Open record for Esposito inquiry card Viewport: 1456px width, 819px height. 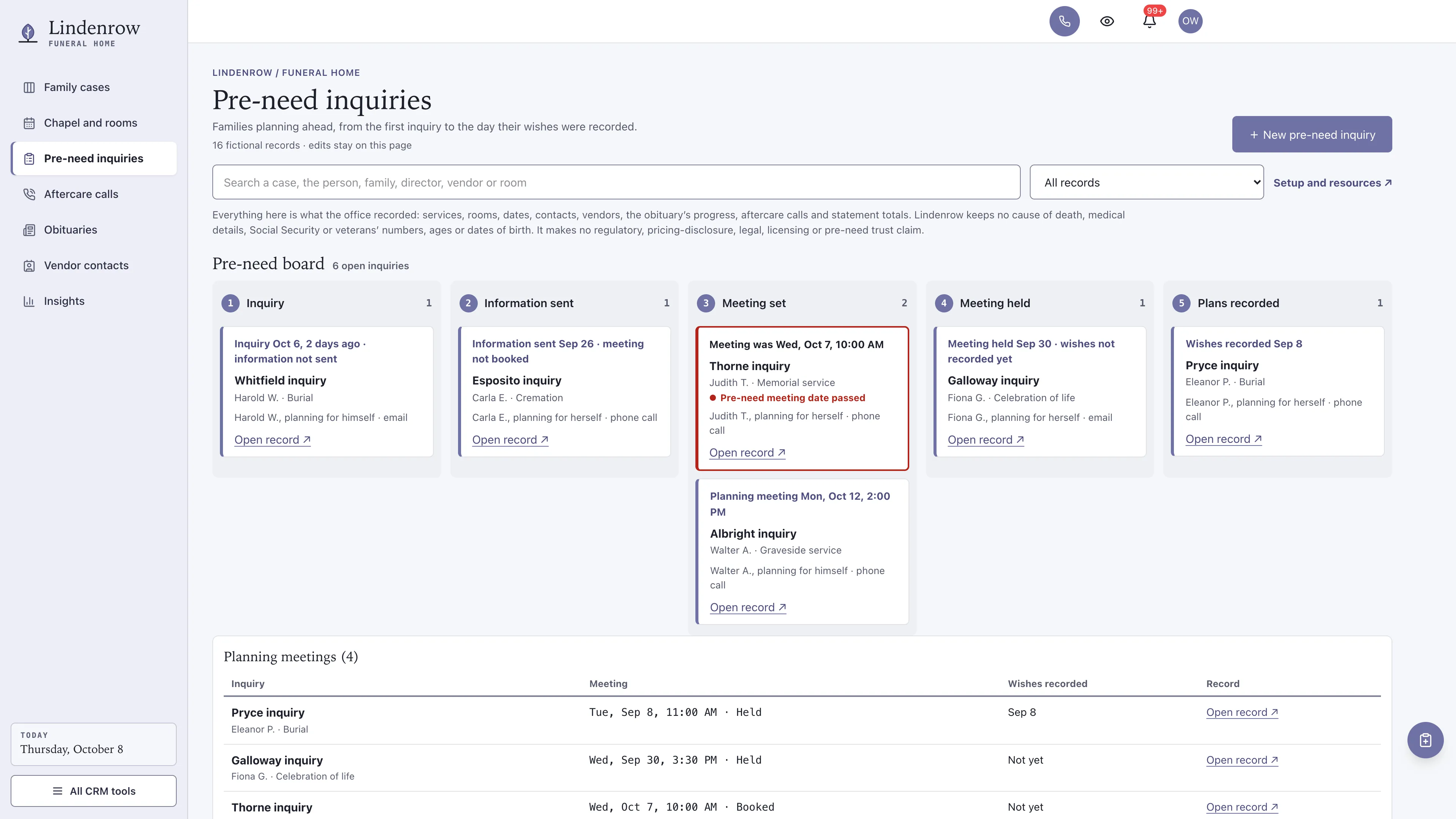[510, 440]
